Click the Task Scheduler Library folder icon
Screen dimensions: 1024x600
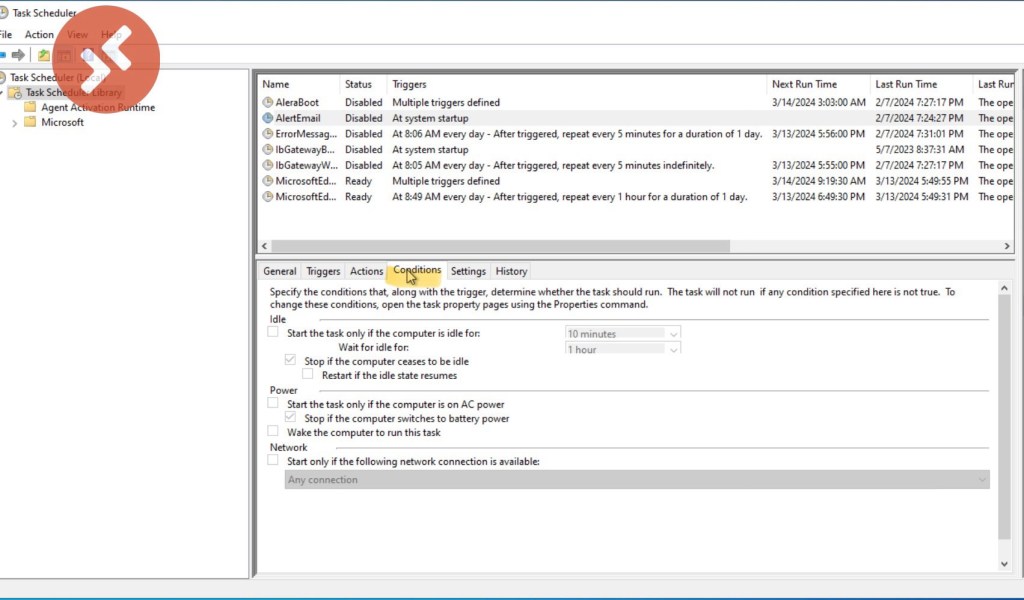coord(15,92)
